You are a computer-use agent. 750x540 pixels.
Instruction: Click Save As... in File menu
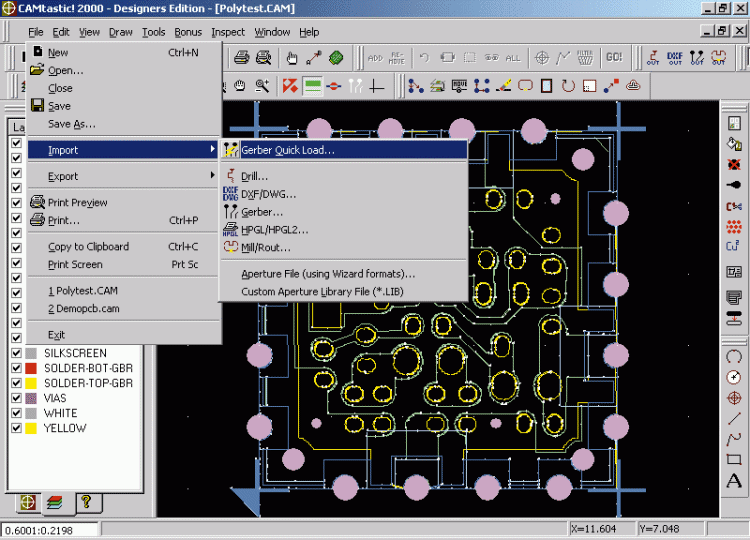click(123, 124)
